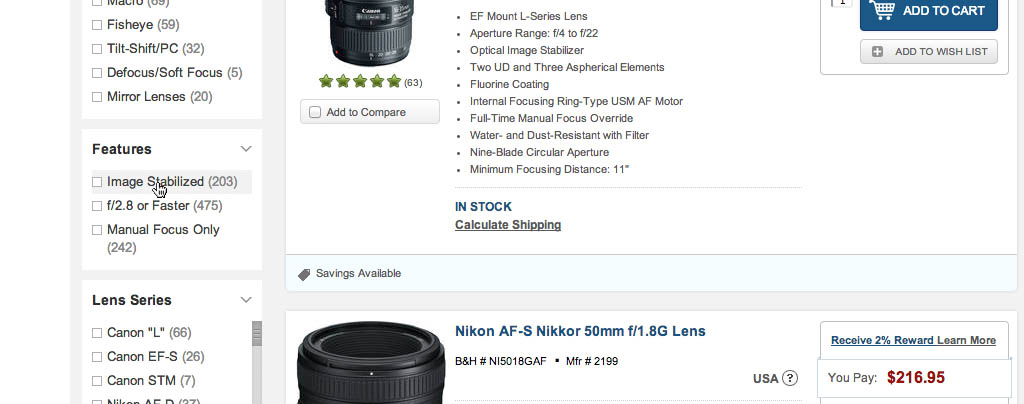Collapse the Features filter section
This screenshot has width=1024, height=404.
pos(246,149)
